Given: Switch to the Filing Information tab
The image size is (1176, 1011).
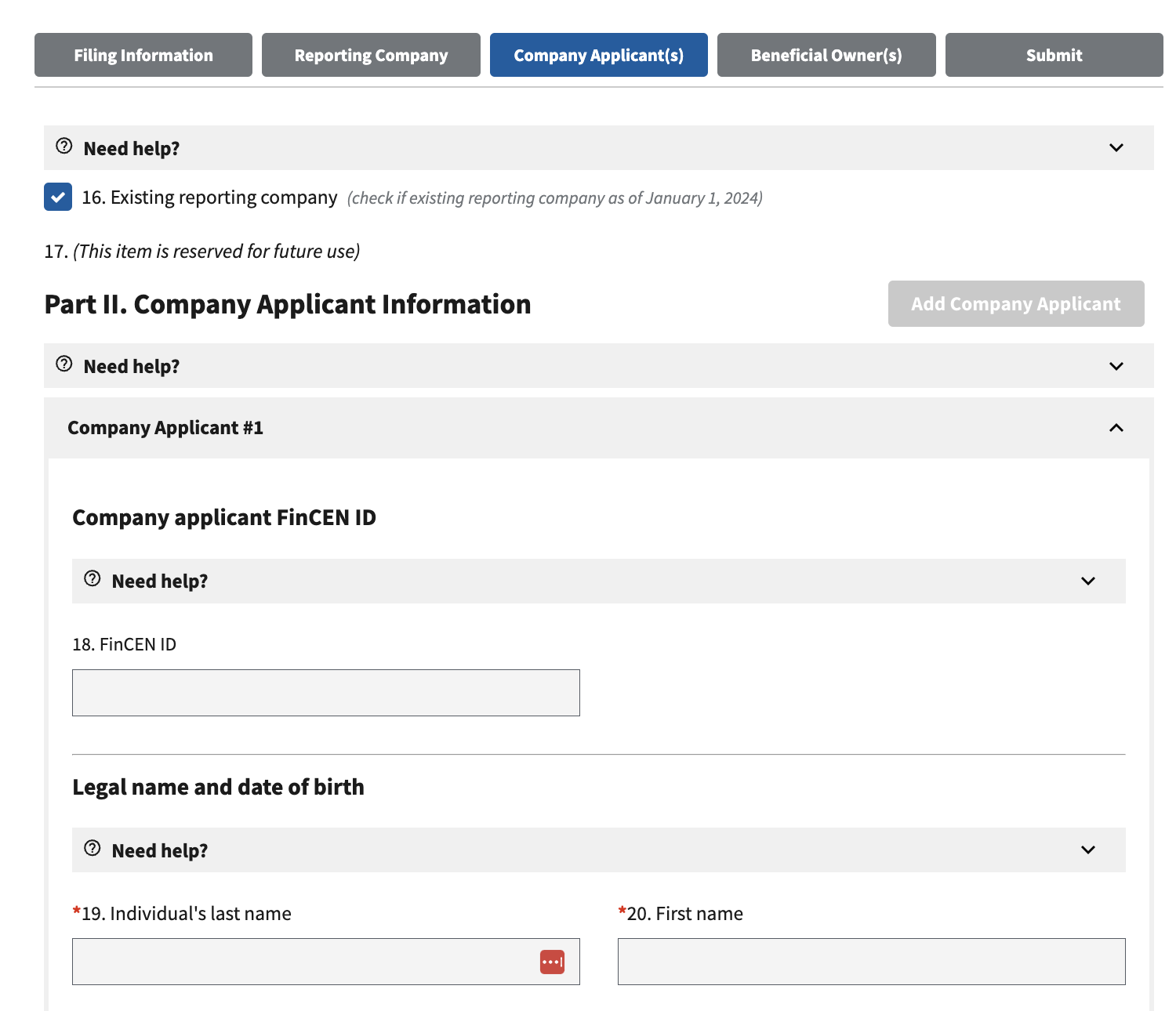Looking at the screenshot, I should coord(143,55).
